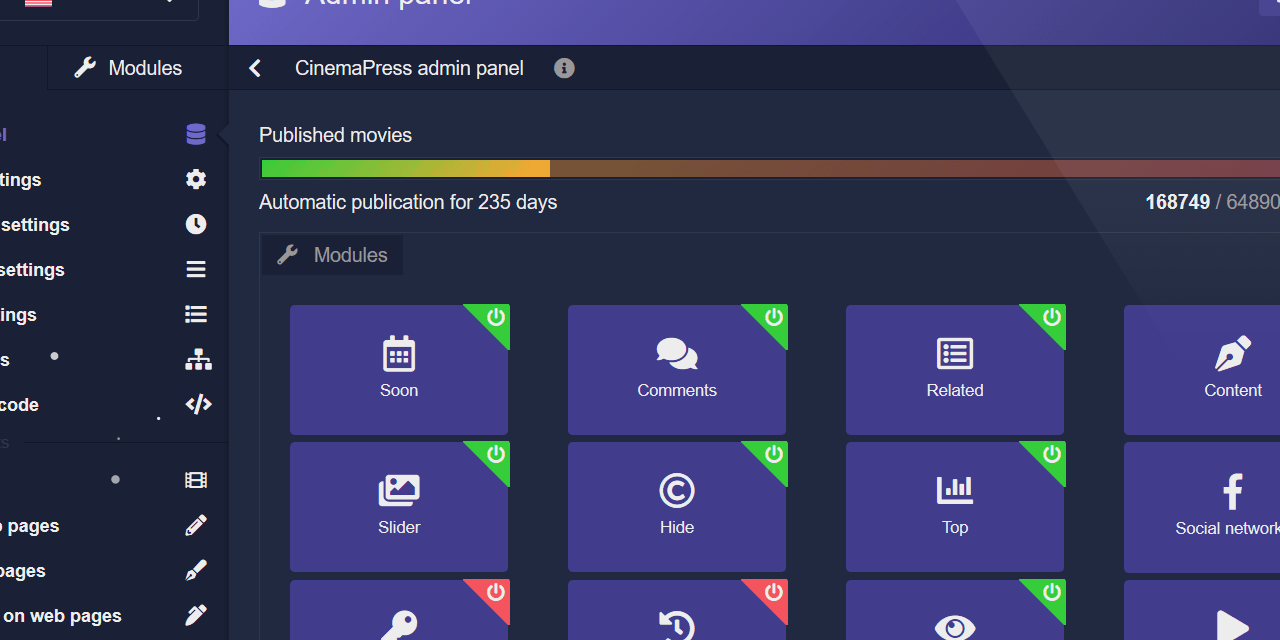Enable the key module red power toggle
Viewport: 1280px width, 640px height.
click(x=495, y=592)
